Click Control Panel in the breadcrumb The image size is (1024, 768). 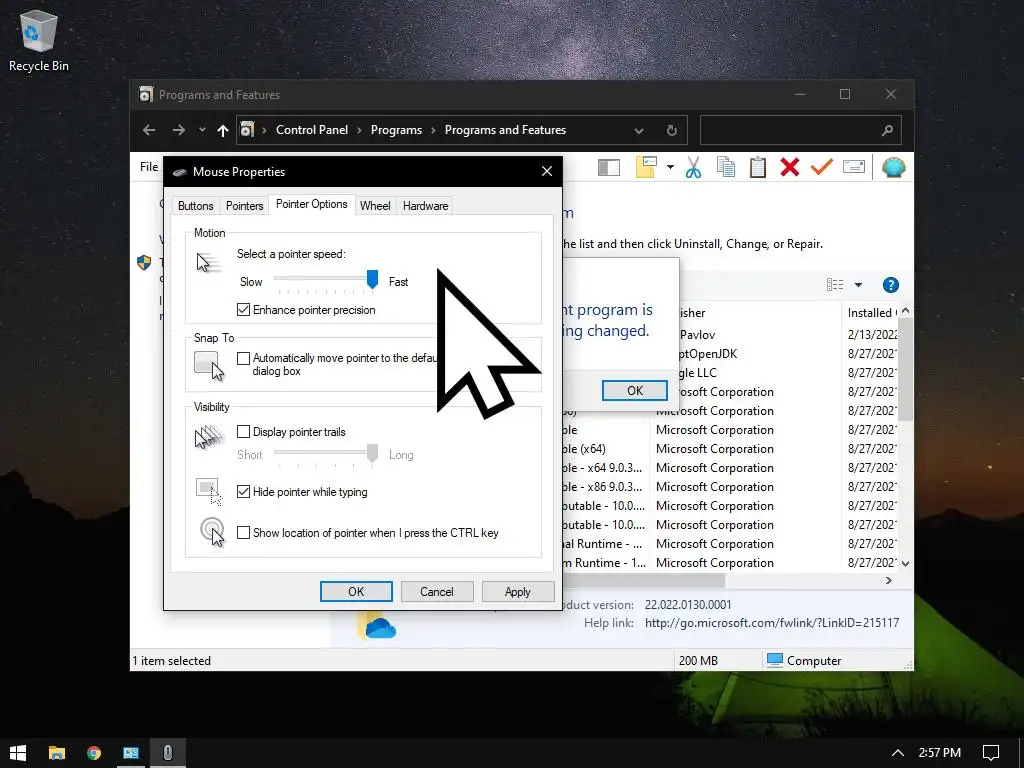click(x=312, y=130)
